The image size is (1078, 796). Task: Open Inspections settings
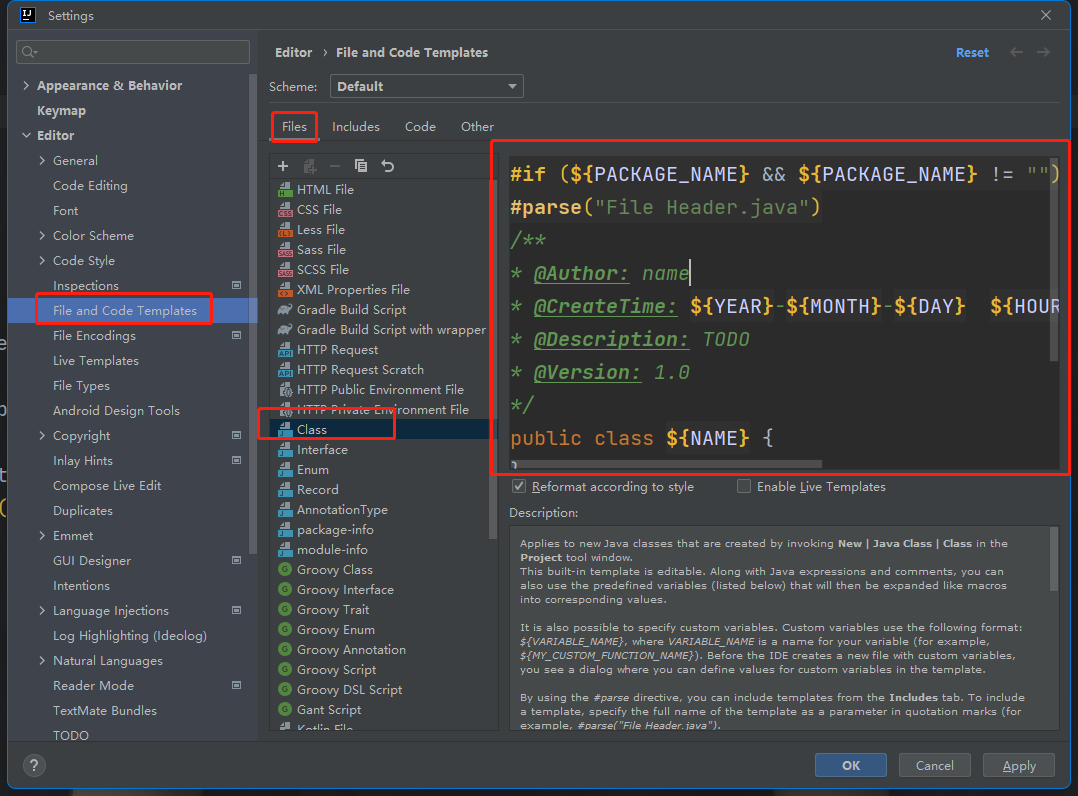(86, 285)
